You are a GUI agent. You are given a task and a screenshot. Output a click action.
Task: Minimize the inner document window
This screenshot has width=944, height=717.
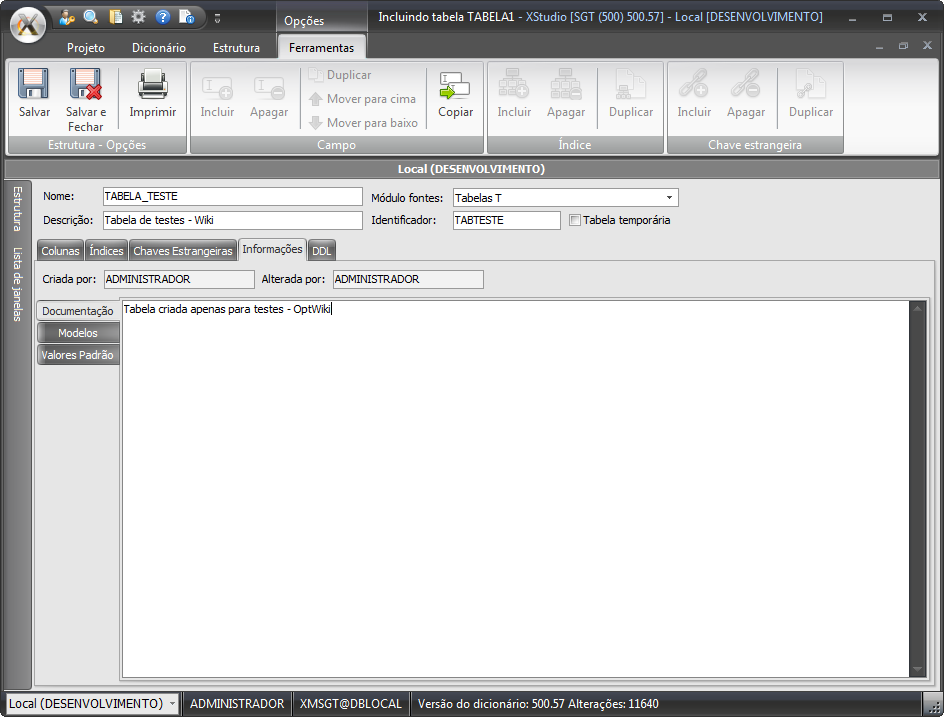point(879,46)
